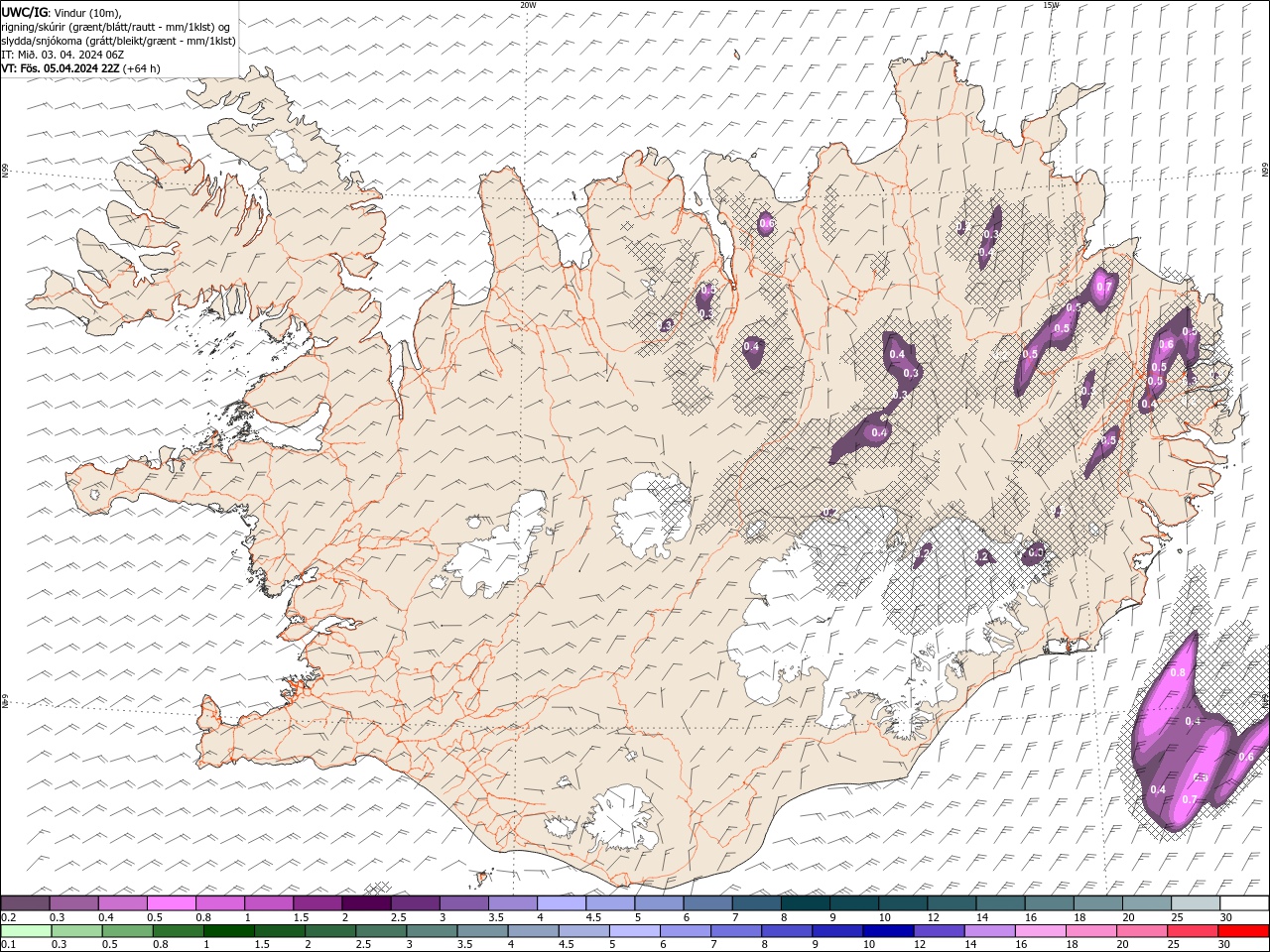This screenshot has width=1270, height=952.
Task: Click the 20W longitude label at top
Action: pos(528,5)
